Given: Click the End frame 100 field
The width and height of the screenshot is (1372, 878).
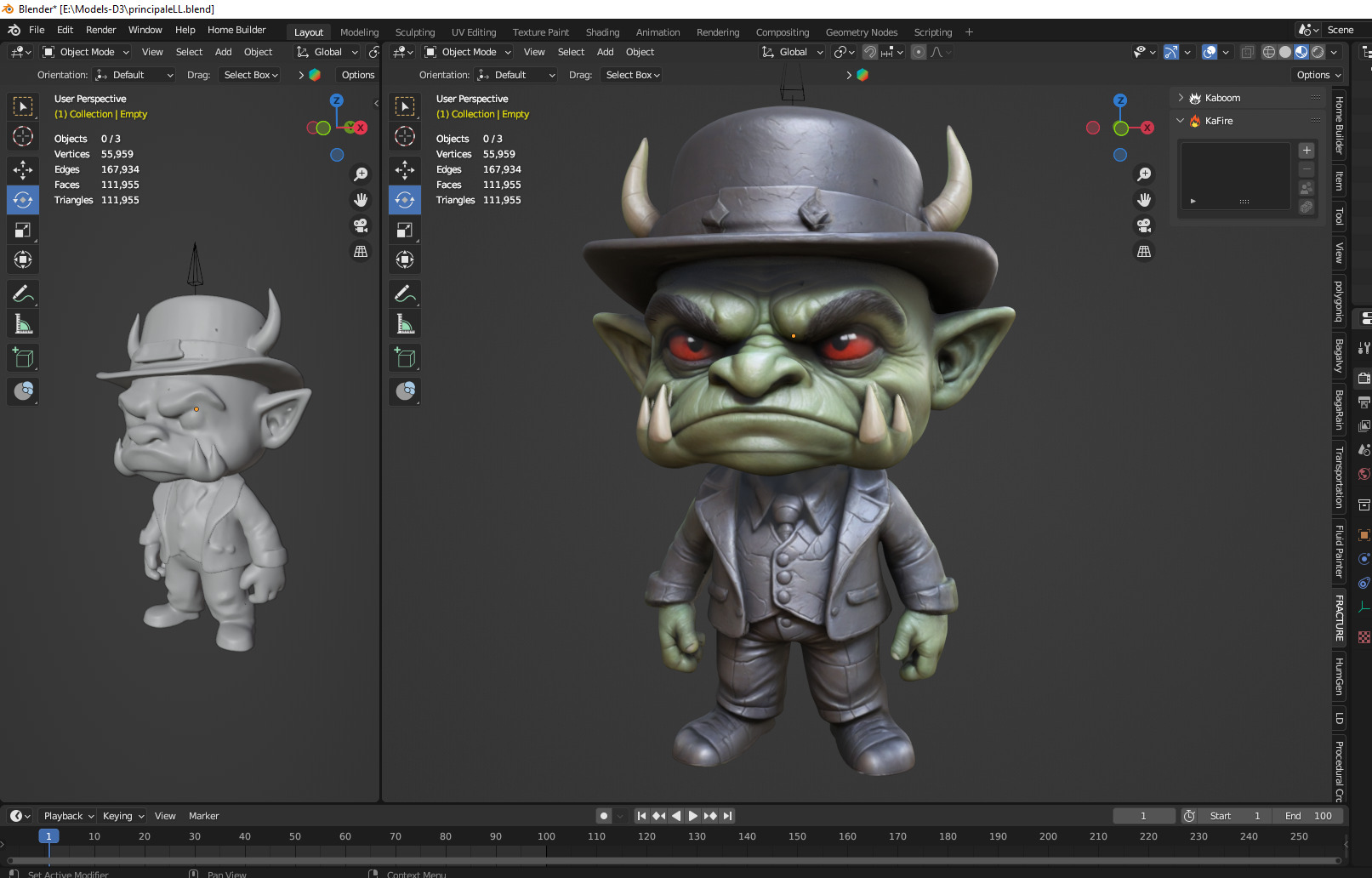Looking at the screenshot, I should (x=1309, y=816).
